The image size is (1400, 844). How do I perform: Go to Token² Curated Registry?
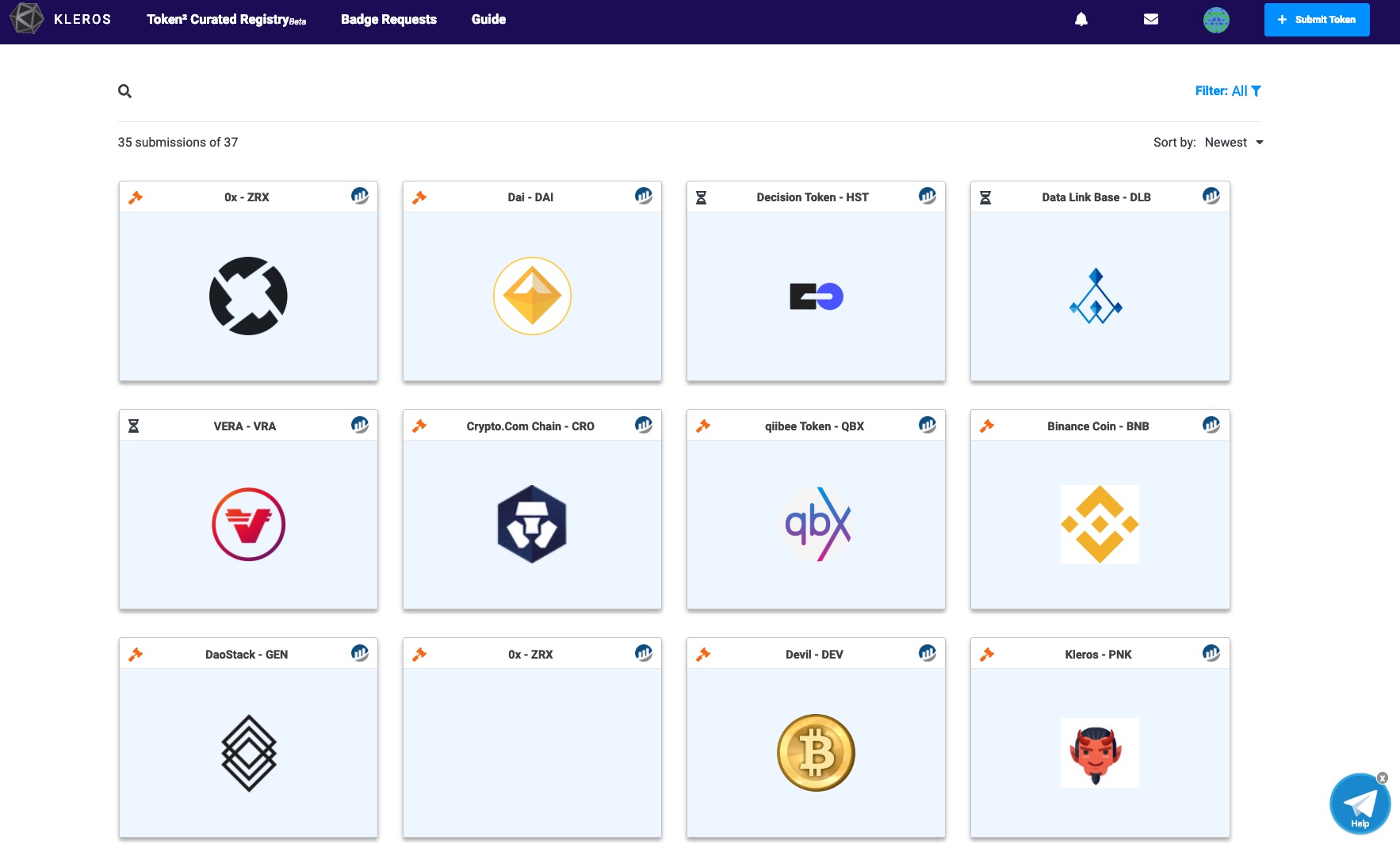[226, 19]
